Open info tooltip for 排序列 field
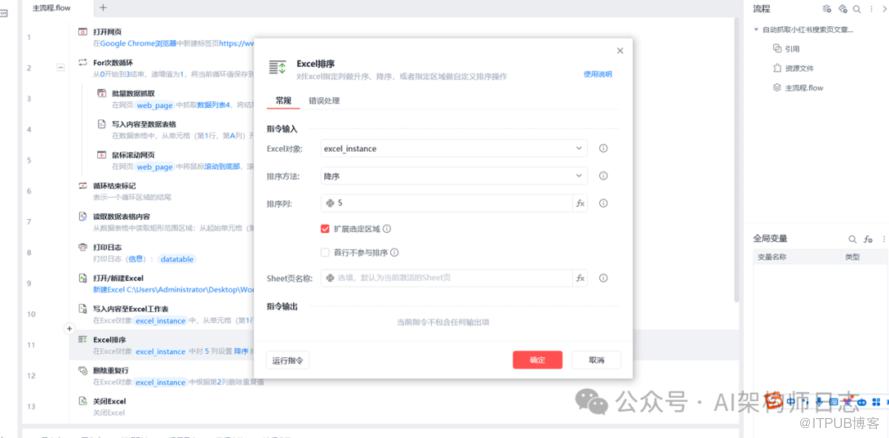This screenshot has height=438, width=889. coord(603,203)
